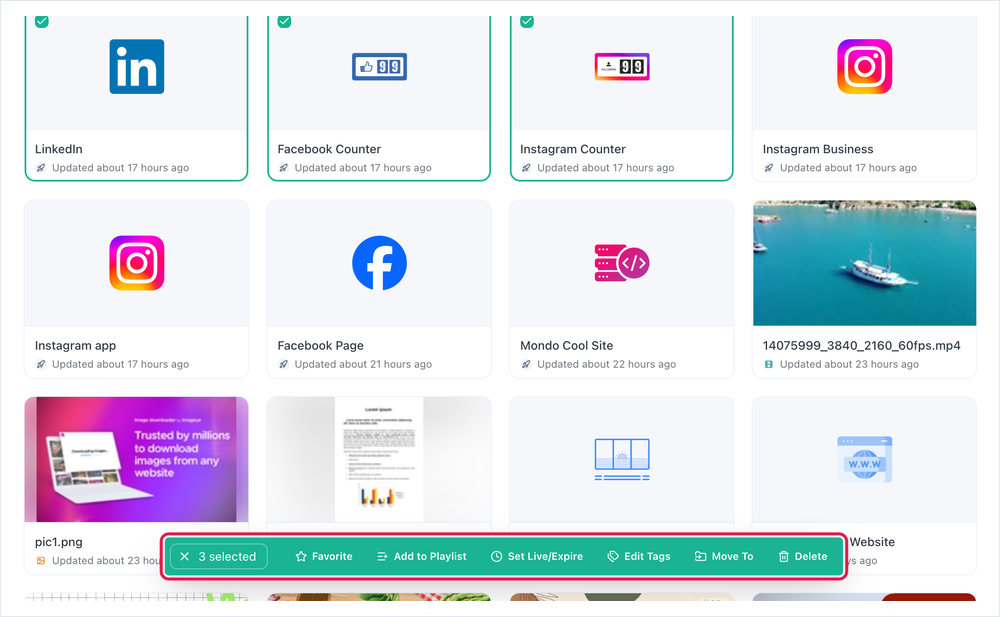
Task: Click the Mondo Cool Site title text
Action: (566, 345)
